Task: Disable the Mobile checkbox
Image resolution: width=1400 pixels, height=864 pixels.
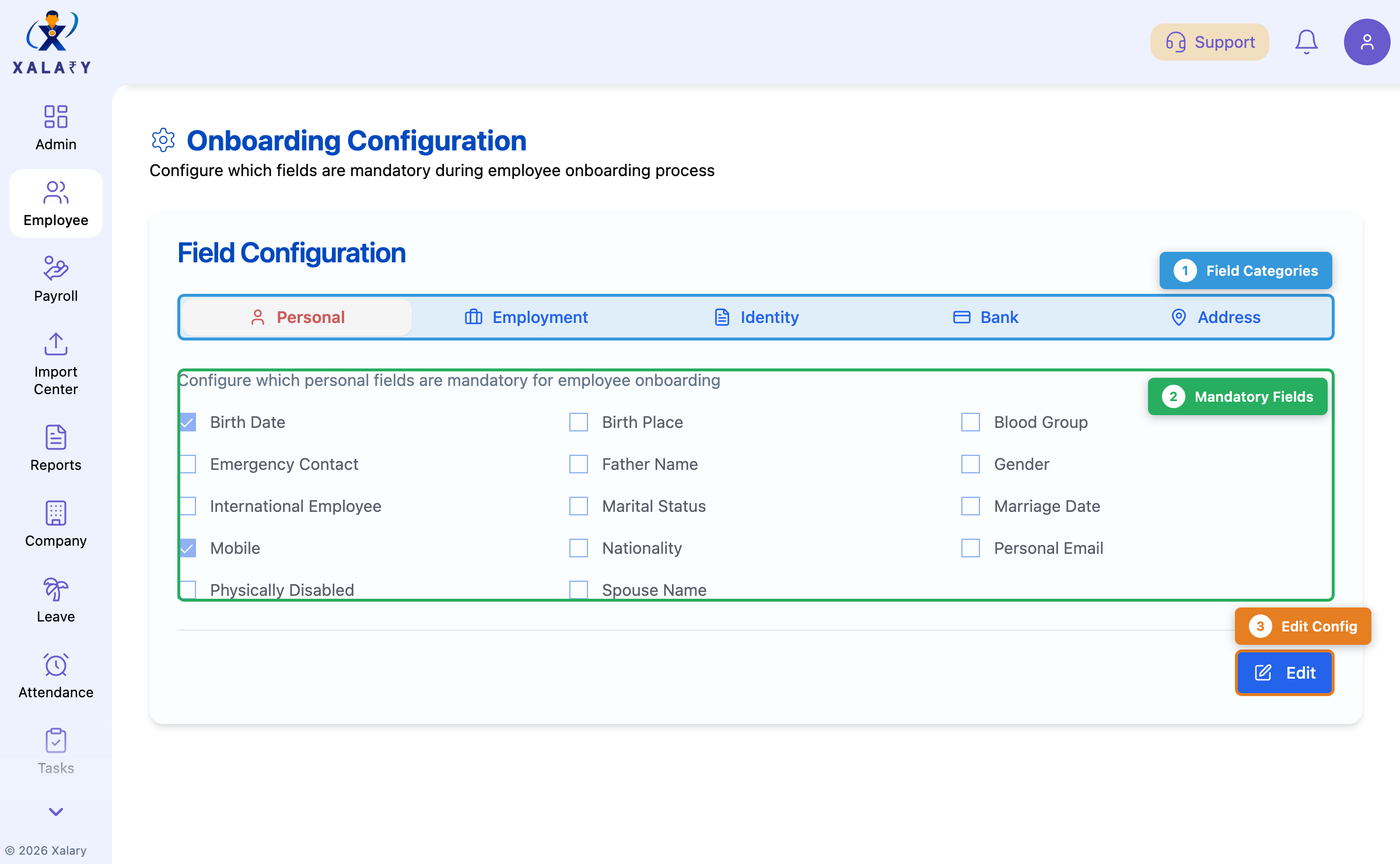Action: [x=188, y=548]
